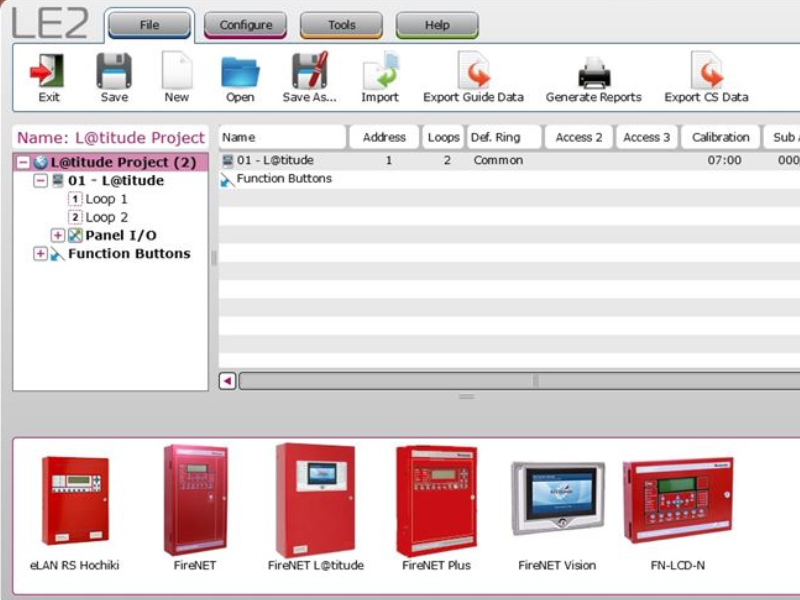Select the 01 - L@titude tree entry
Viewport: 800px width, 600px height.
tap(116, 181)
